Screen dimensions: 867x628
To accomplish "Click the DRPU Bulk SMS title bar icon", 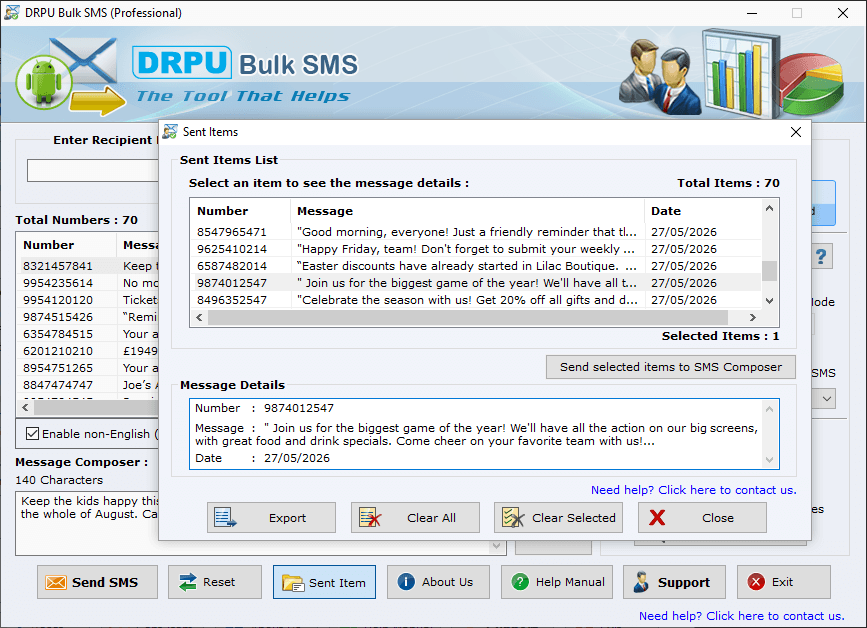I will tap(12, 12).
